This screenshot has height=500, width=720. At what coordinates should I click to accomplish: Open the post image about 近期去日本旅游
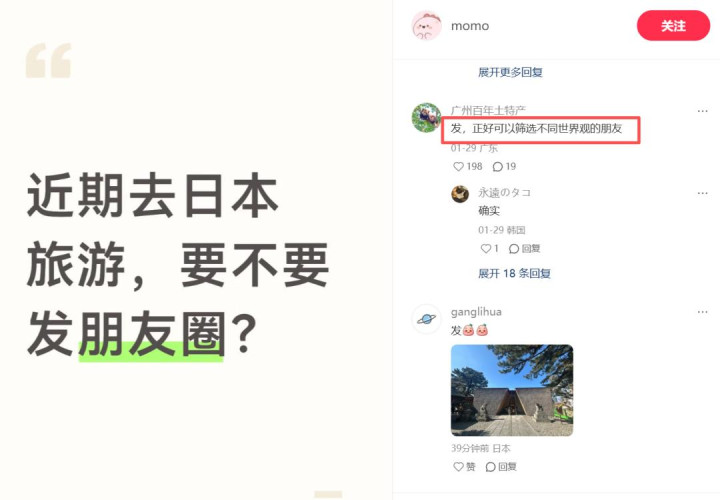point(196,250)
